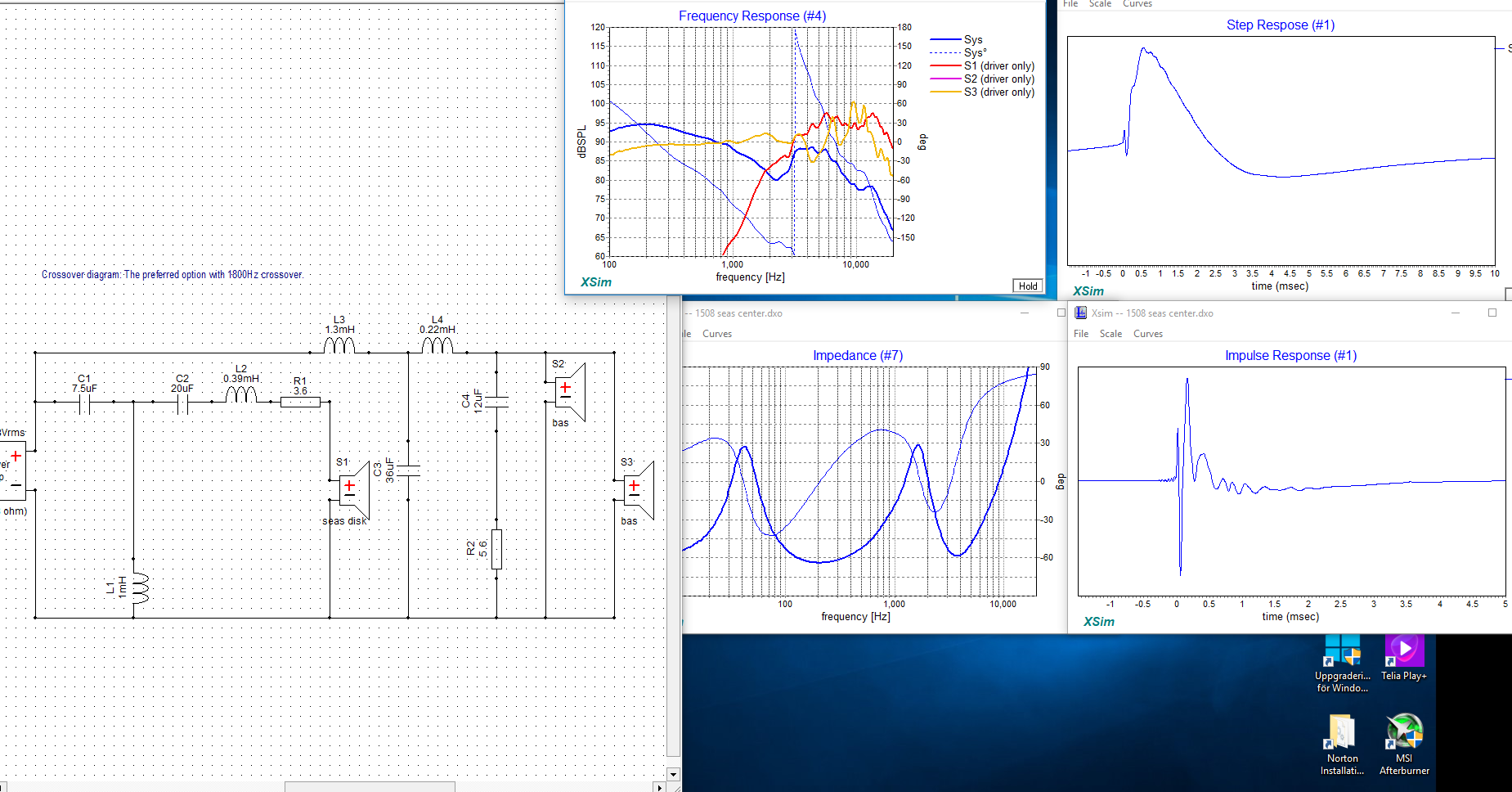Select the L1 1mH inductor
Viewport: 1512px width, 792px height.
pyautogui.click(x=139, y=587)
